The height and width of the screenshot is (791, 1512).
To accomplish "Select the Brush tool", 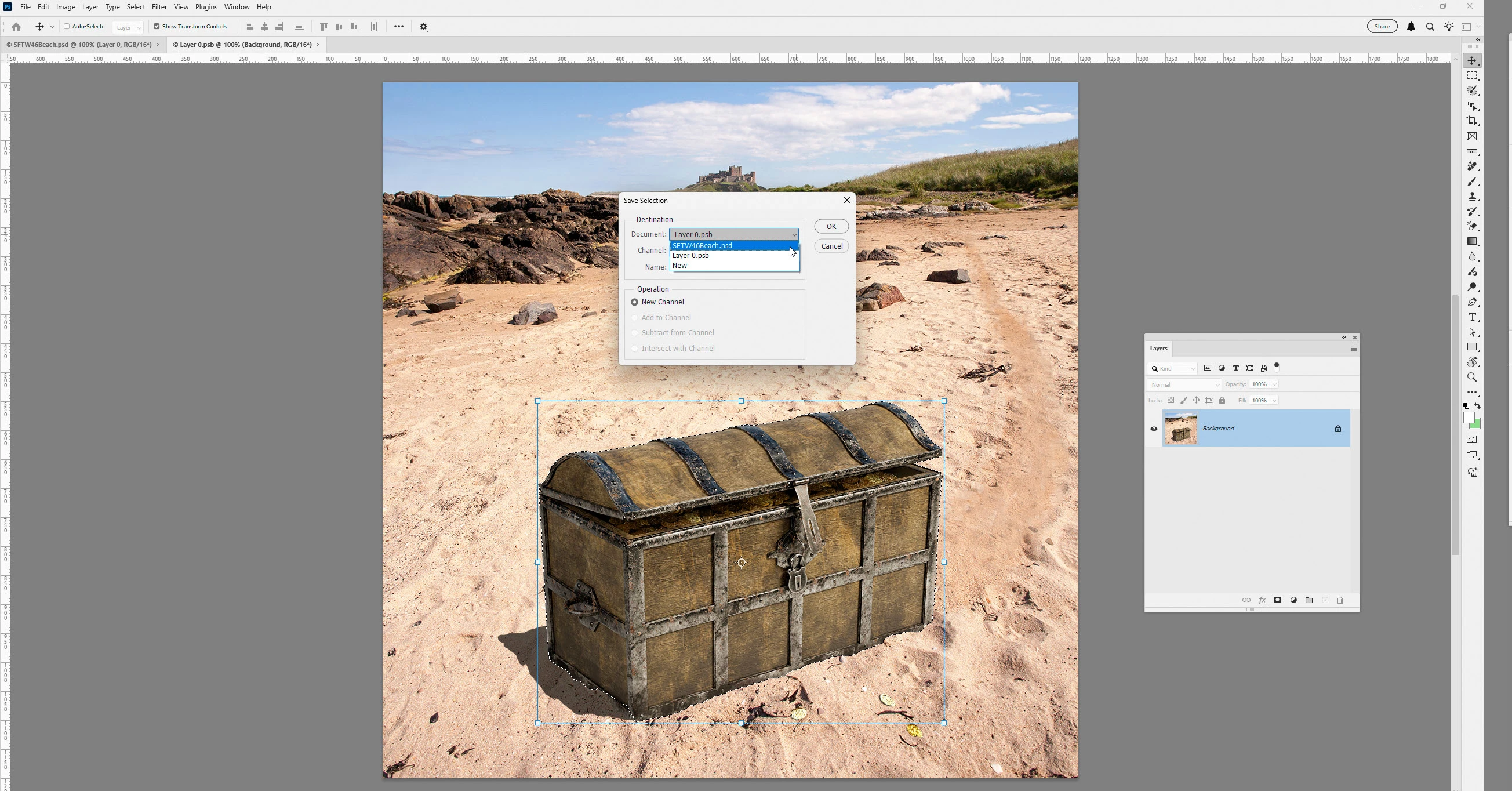I will pos(1471,182).
